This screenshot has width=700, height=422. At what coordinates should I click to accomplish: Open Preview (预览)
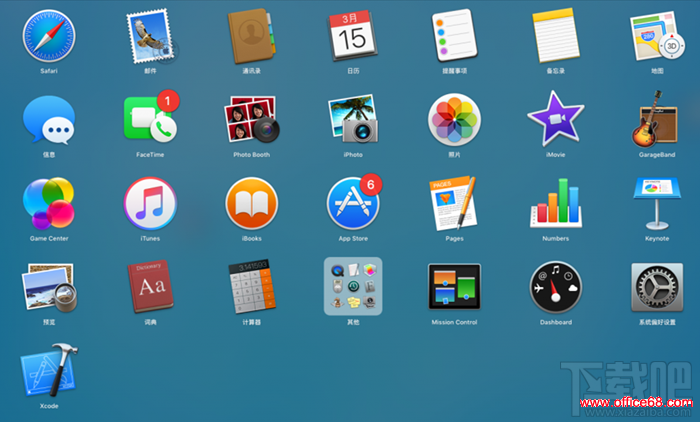tap(49, 287)
